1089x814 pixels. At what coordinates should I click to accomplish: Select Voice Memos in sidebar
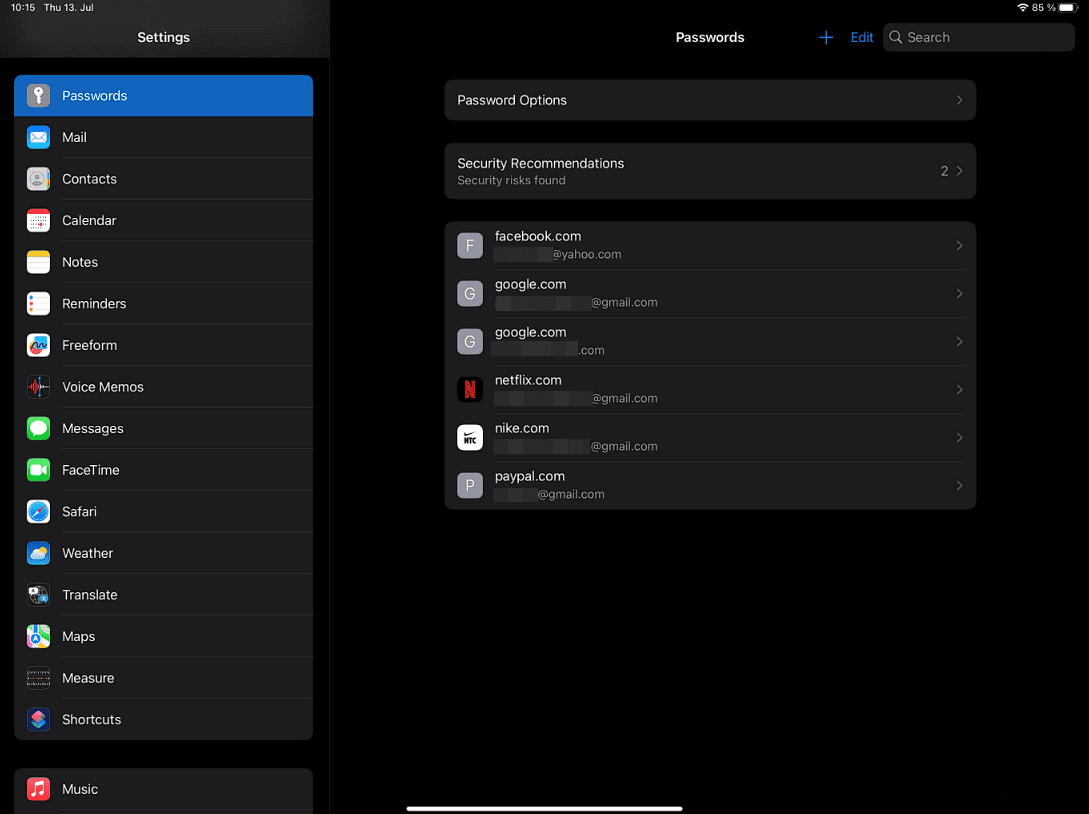[163, 387]
